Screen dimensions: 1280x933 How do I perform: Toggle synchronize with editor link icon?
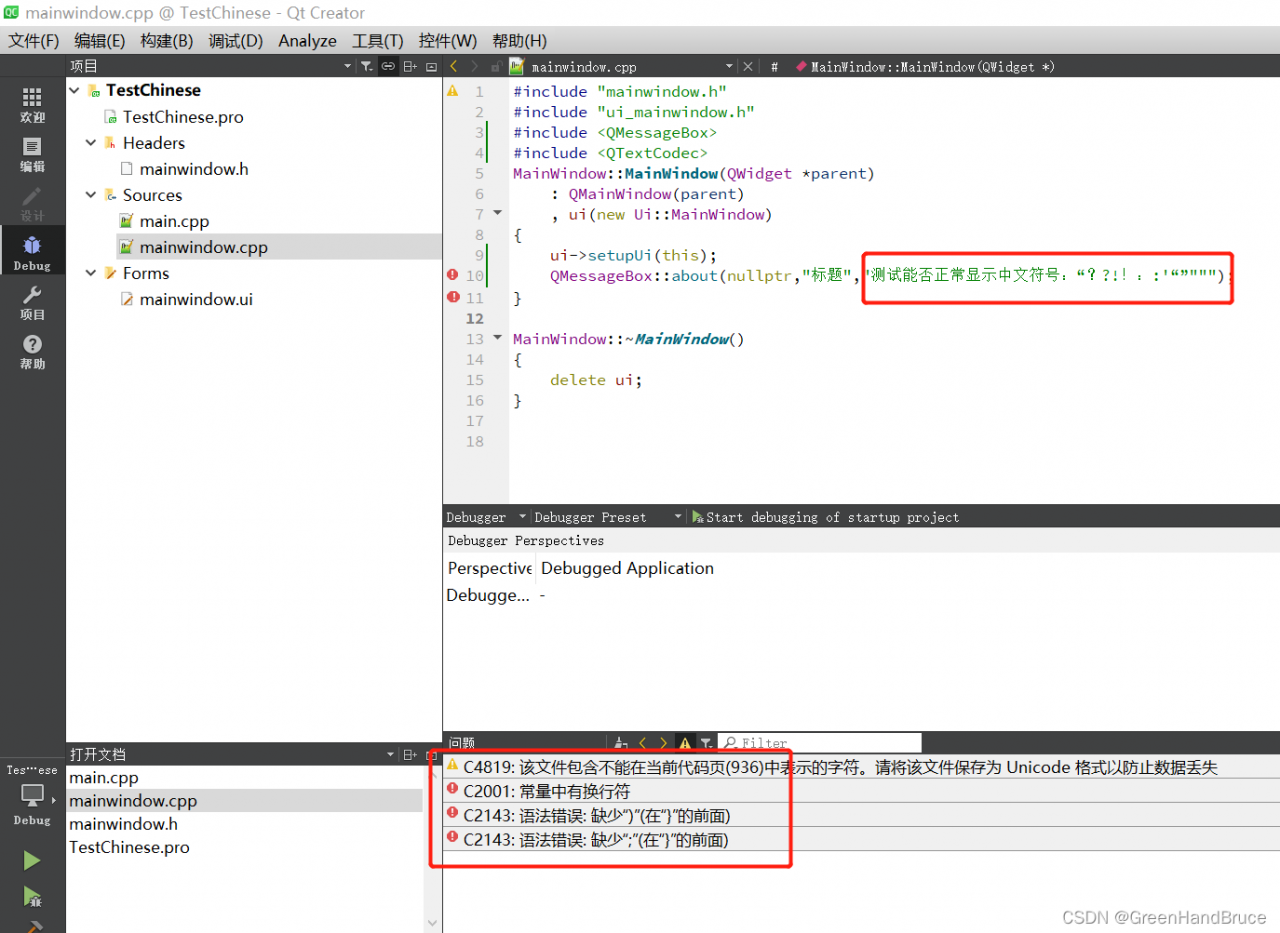tap(388, 66)
